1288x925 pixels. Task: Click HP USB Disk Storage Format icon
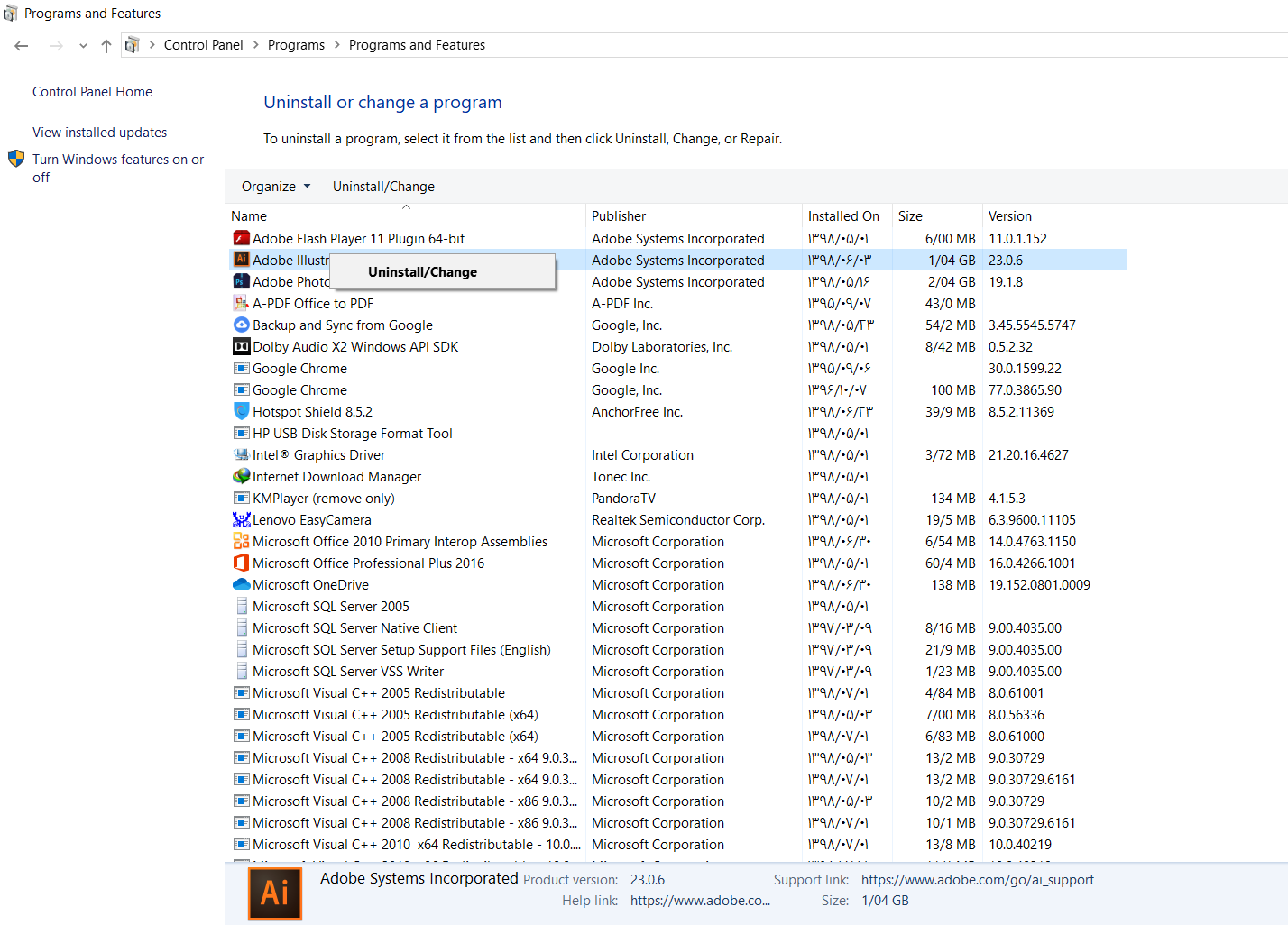(x=242, y=433)
